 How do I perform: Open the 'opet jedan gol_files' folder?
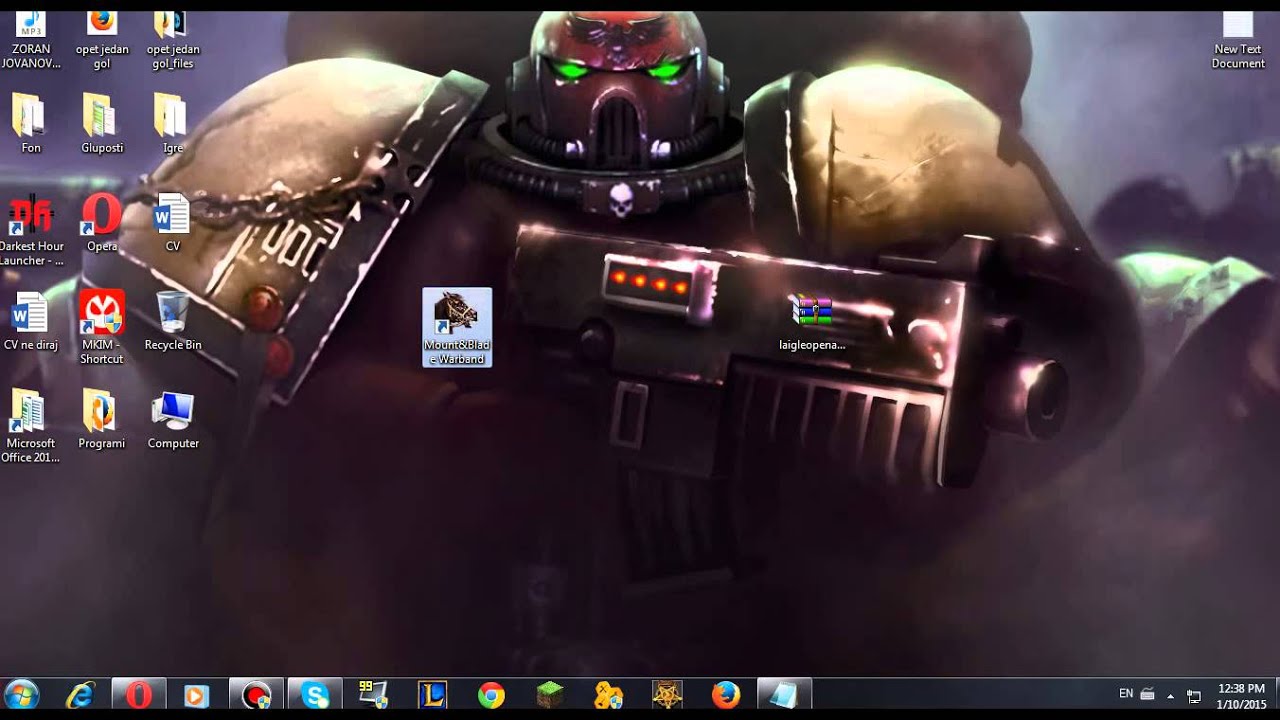click(x=173, y=40)
